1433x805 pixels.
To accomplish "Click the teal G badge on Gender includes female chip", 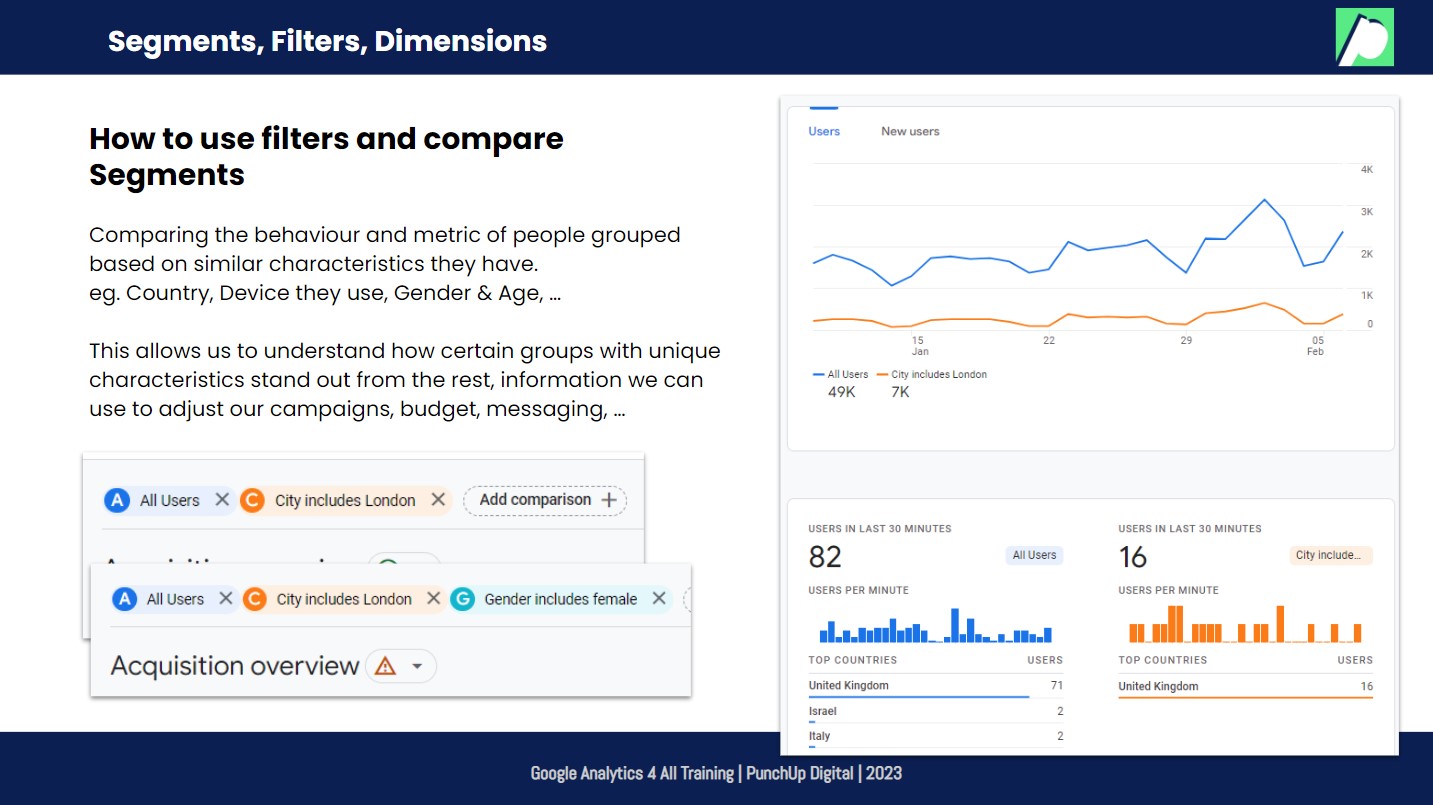I will coord(462,598).
